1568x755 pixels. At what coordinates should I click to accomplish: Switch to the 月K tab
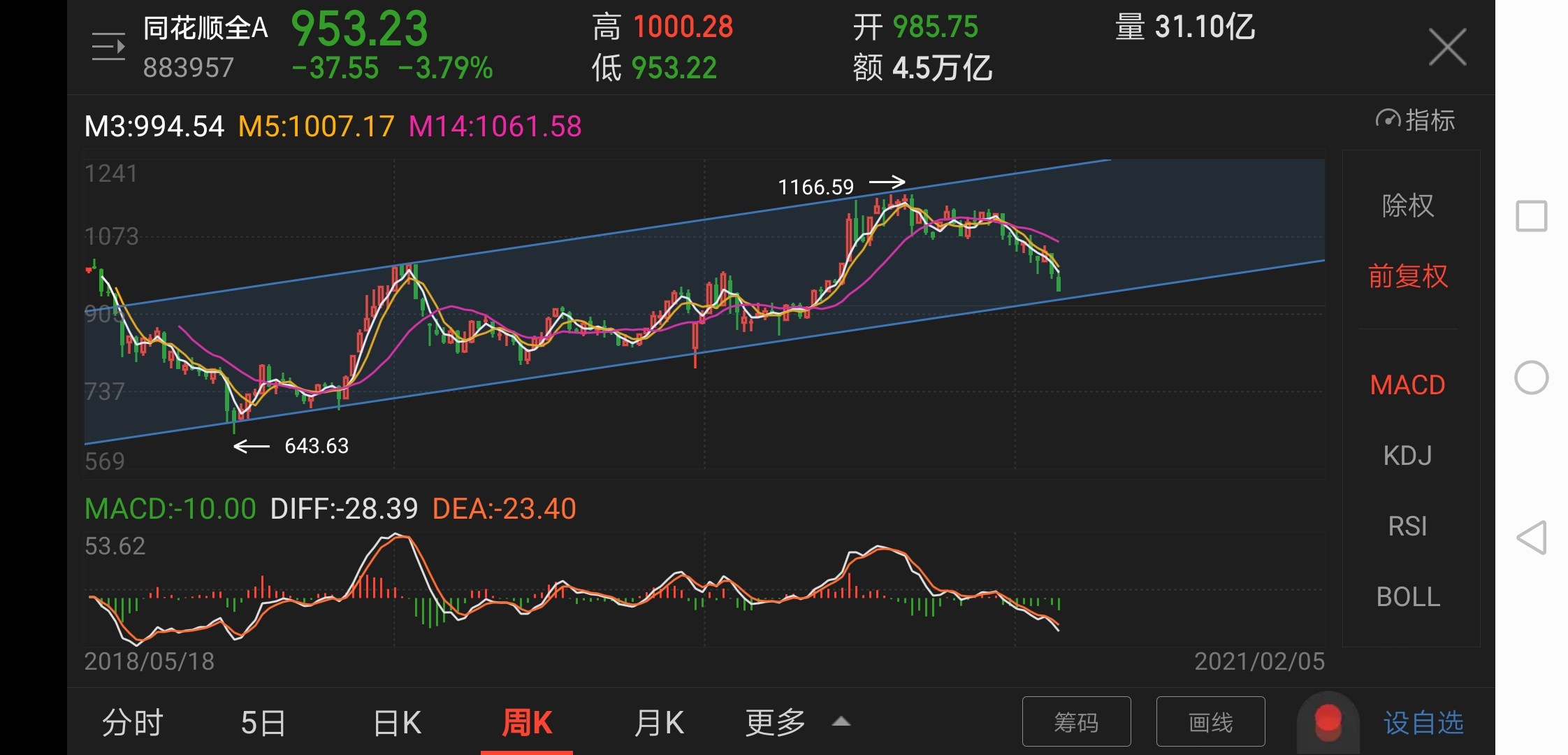point(658,722)
